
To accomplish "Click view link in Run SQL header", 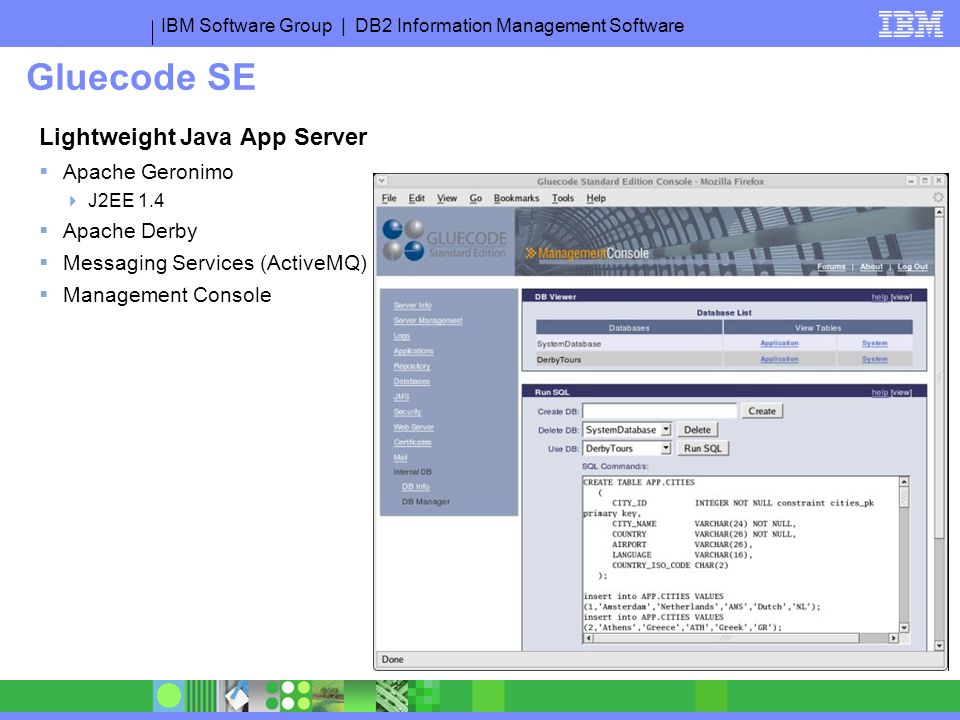I will [x=901, y=392].
